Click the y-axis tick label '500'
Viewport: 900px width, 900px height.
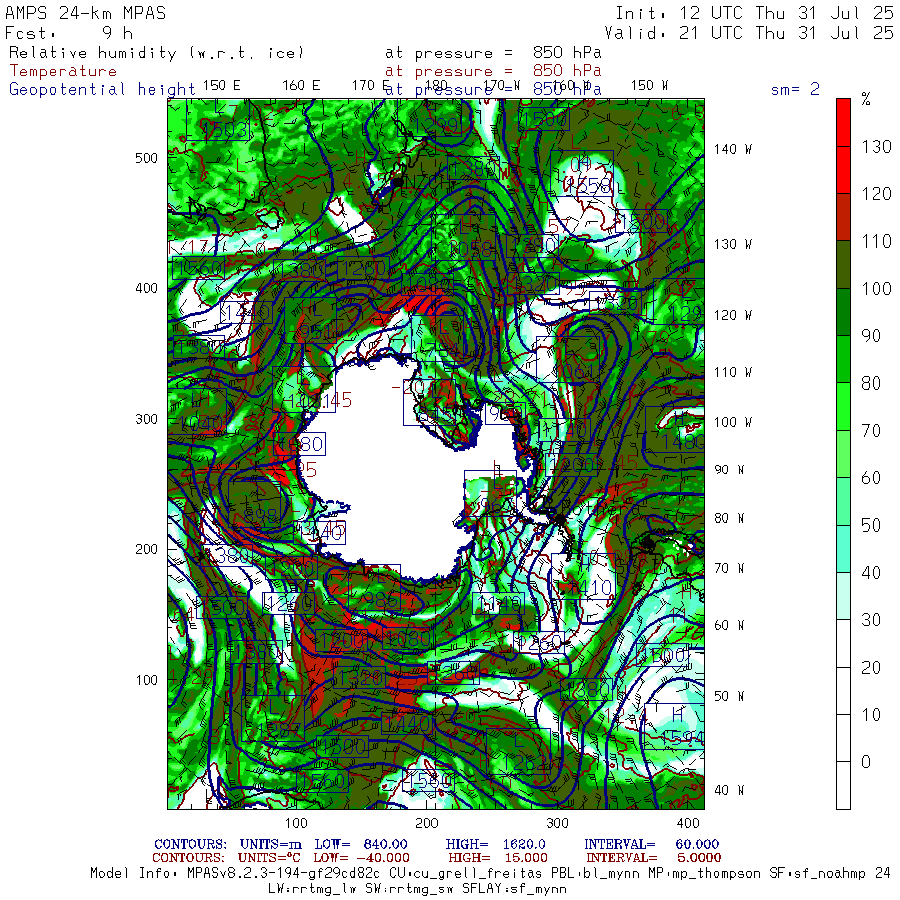click(146, 158)
